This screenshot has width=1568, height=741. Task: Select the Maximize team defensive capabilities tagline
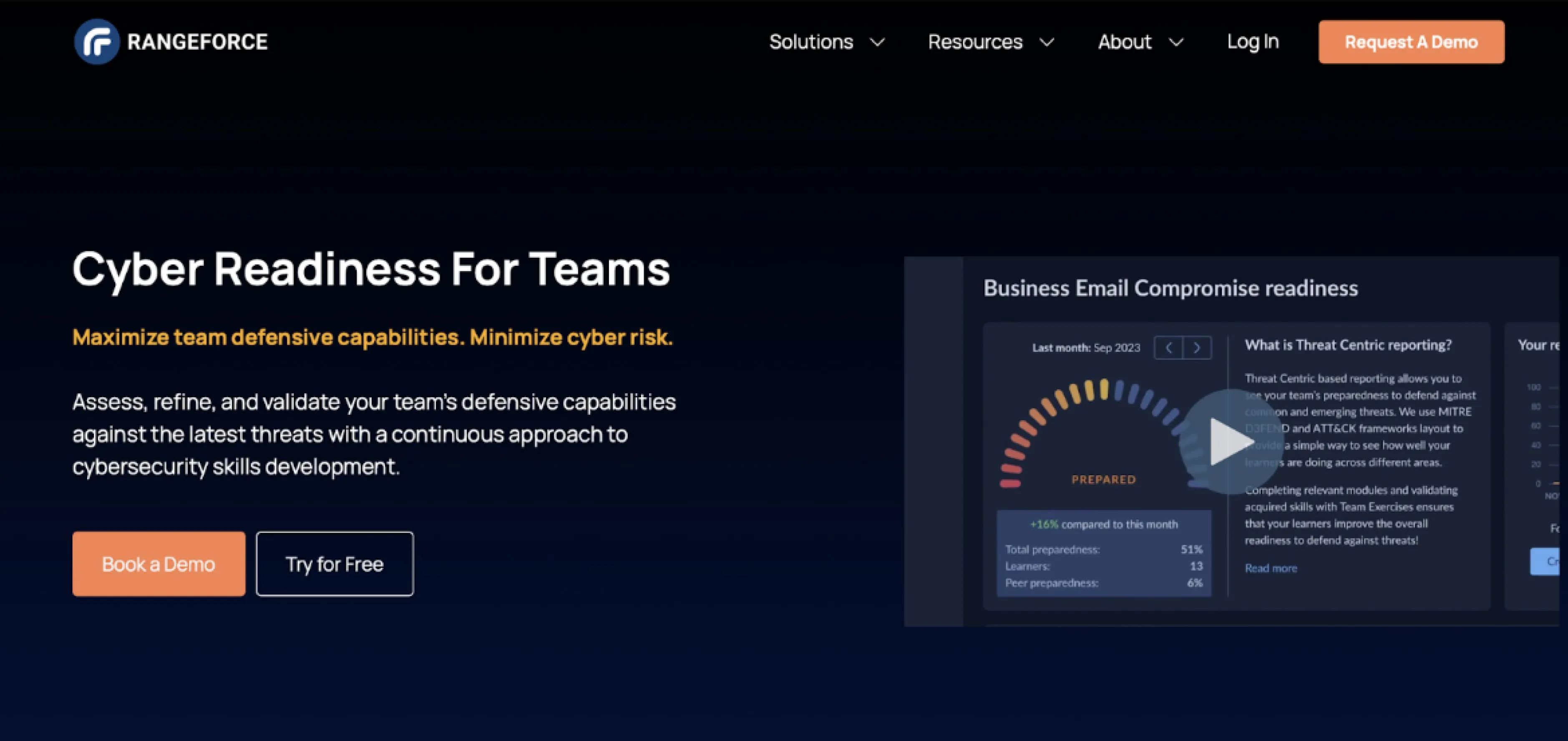pyautogui.click(x=372, y=337)
